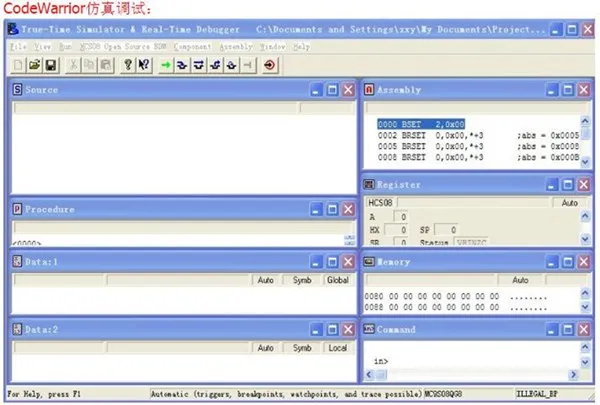Open the Assembly menu

pos(236,47)
